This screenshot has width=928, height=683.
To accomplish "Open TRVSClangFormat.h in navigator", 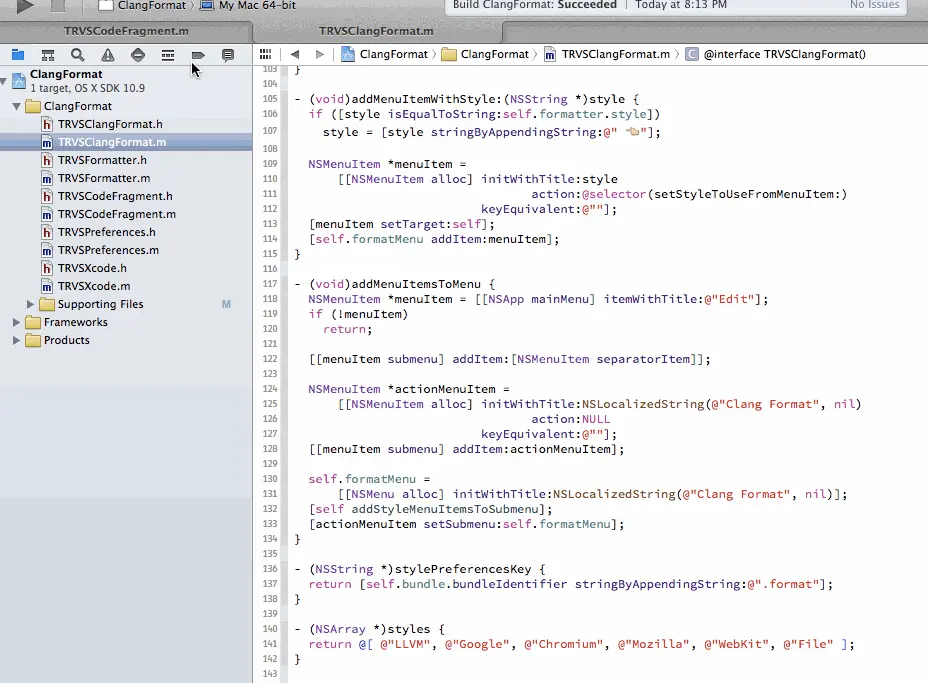I will (110, 124).
